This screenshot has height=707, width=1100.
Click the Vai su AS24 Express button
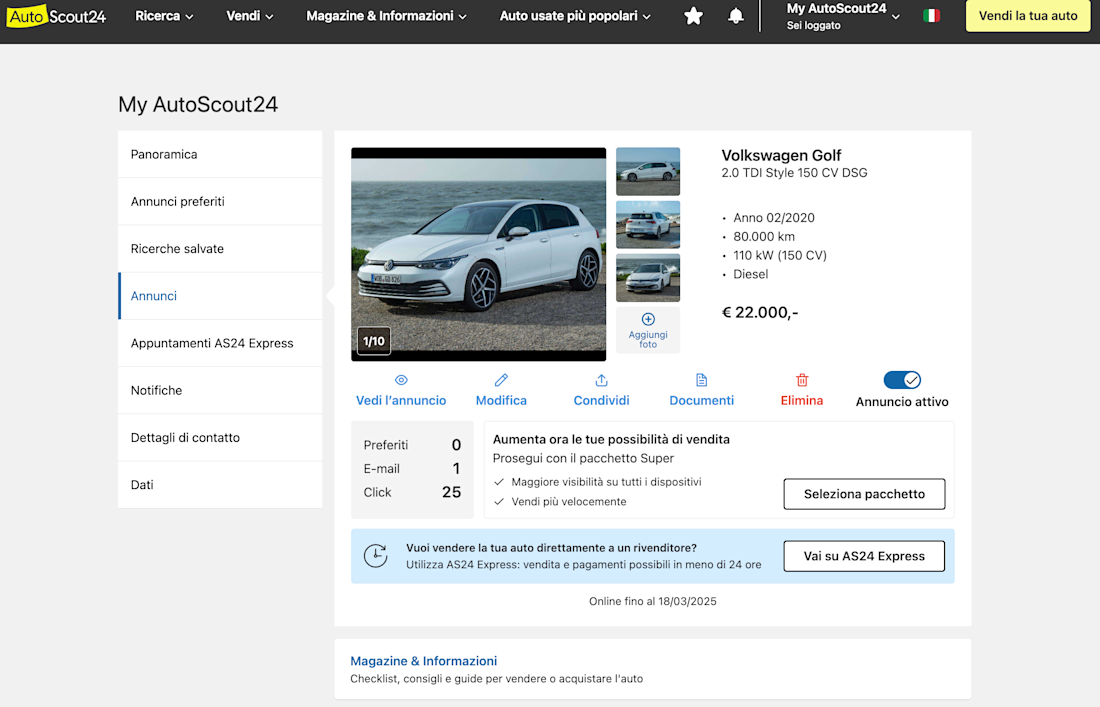click(x=864, y=556)
